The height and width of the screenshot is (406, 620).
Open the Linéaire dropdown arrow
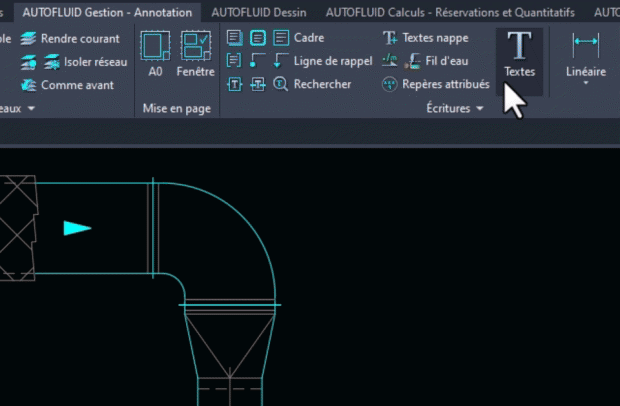coord(586,83)
